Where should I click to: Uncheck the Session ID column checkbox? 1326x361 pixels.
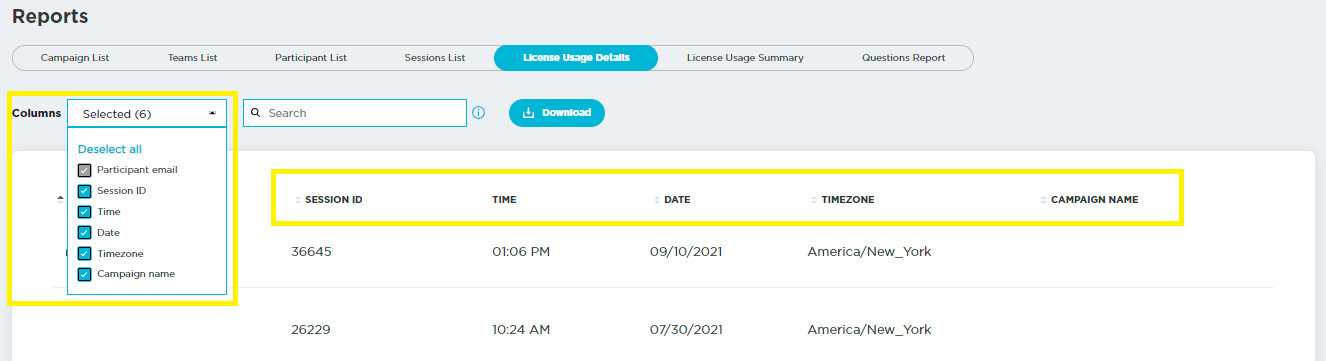(85, 190)
